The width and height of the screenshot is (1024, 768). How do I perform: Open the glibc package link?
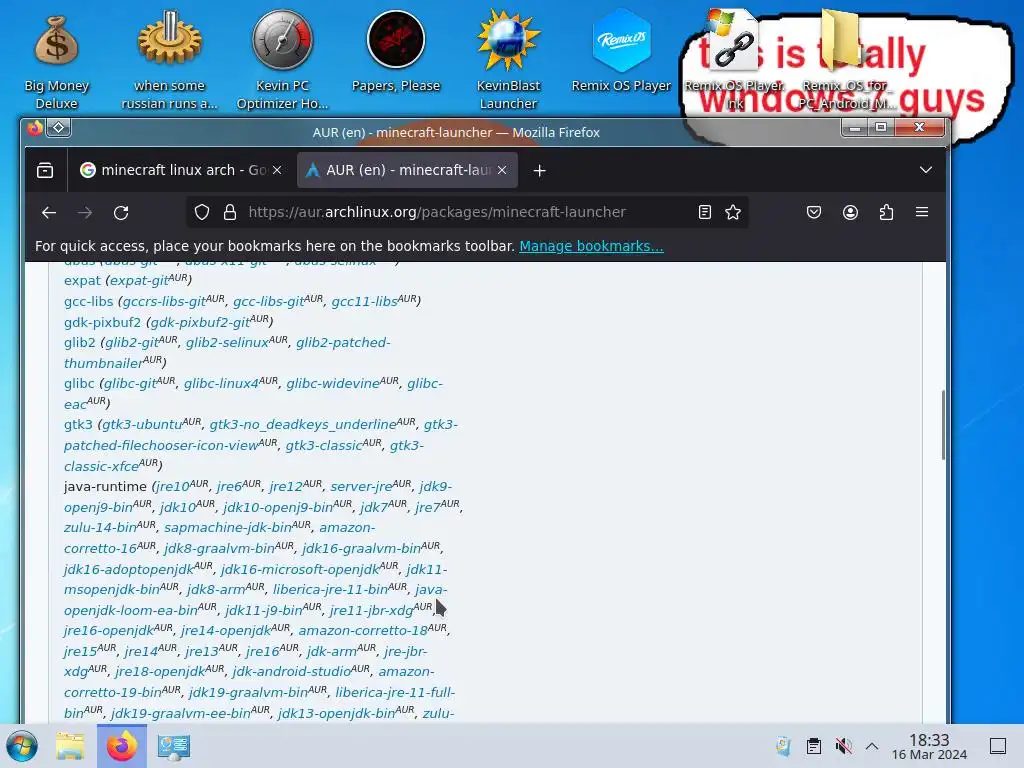coord(79,383)
